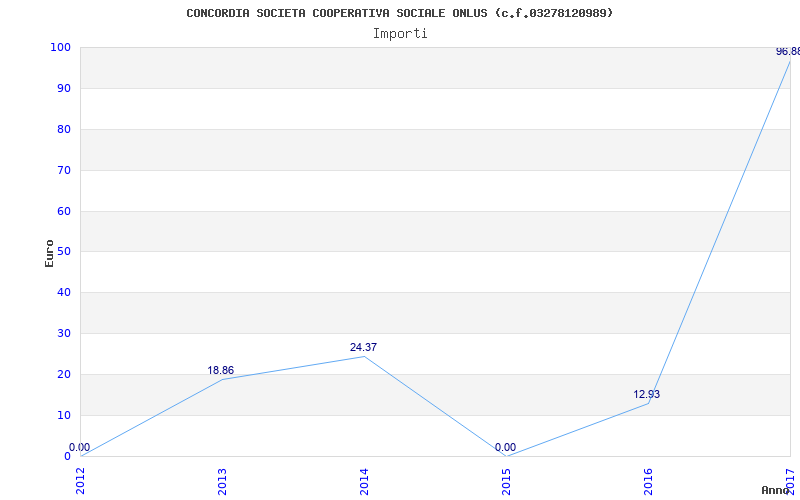Image resolution: width=800 pixels, height=500 pixels.
Task: Click the 80 y-axis tick label
Action: (x=63, y=129)
